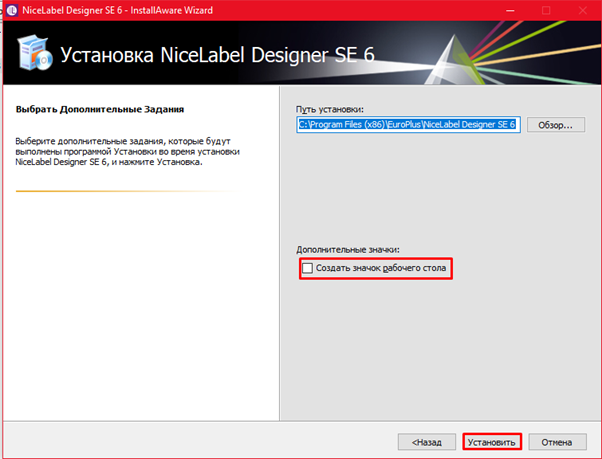This screenshot has height=459, width=602.
Task: Cancel installation with the Отмена button
Action: [x=557, y=442]
